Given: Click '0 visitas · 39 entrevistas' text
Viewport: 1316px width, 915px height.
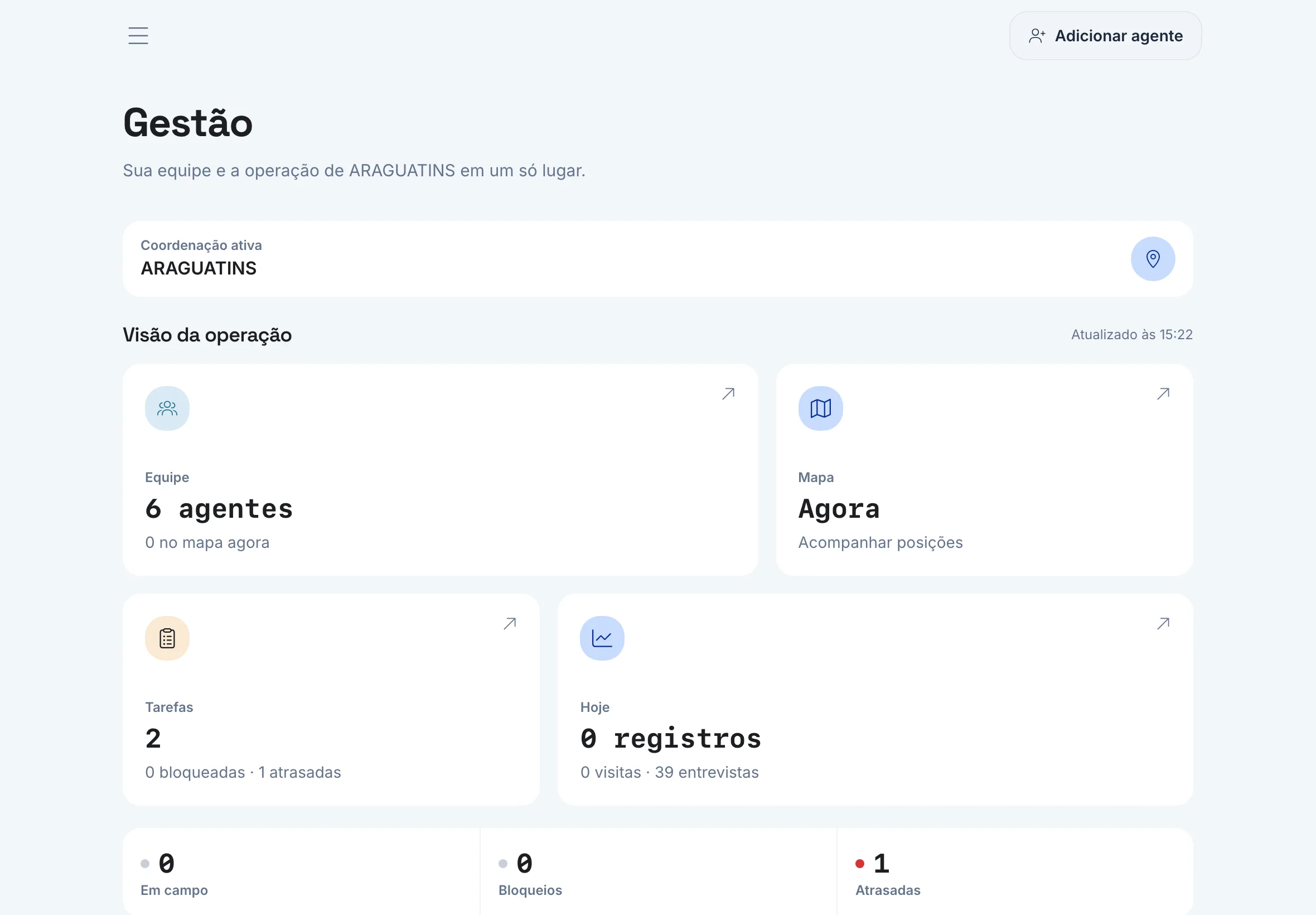Looking at the screenshot, I should (x=669, y=772).
